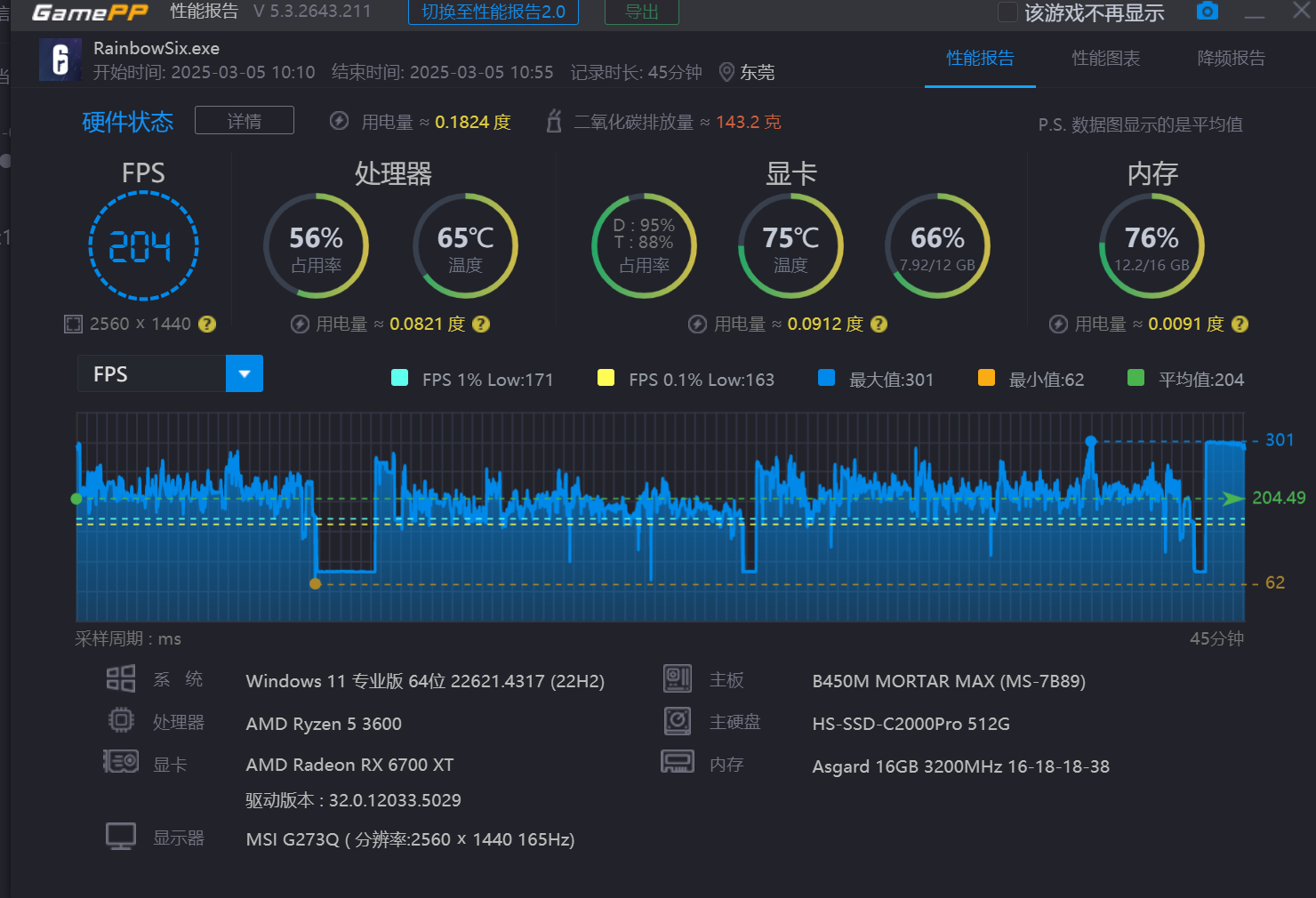Image resolution: width=1316 pixels, height=898 pixels.
Task: Click the FPS 204 dashed circle gauge
Action: tap(143, 246)
